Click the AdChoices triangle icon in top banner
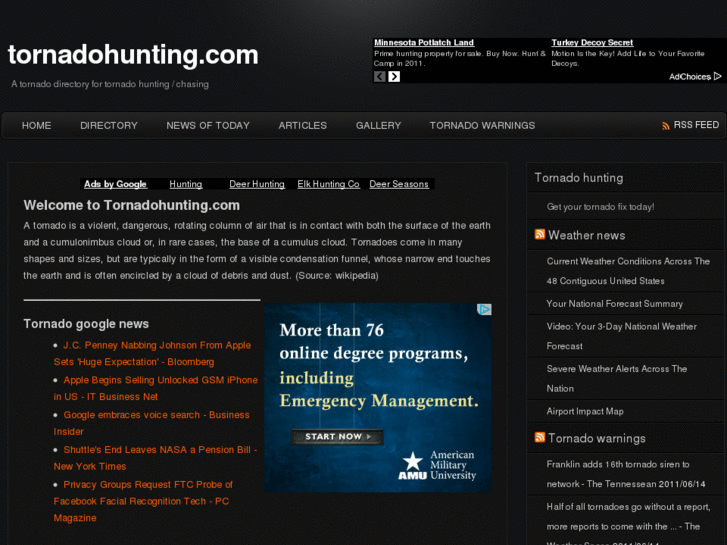The image size is (727, 545). 718,76
